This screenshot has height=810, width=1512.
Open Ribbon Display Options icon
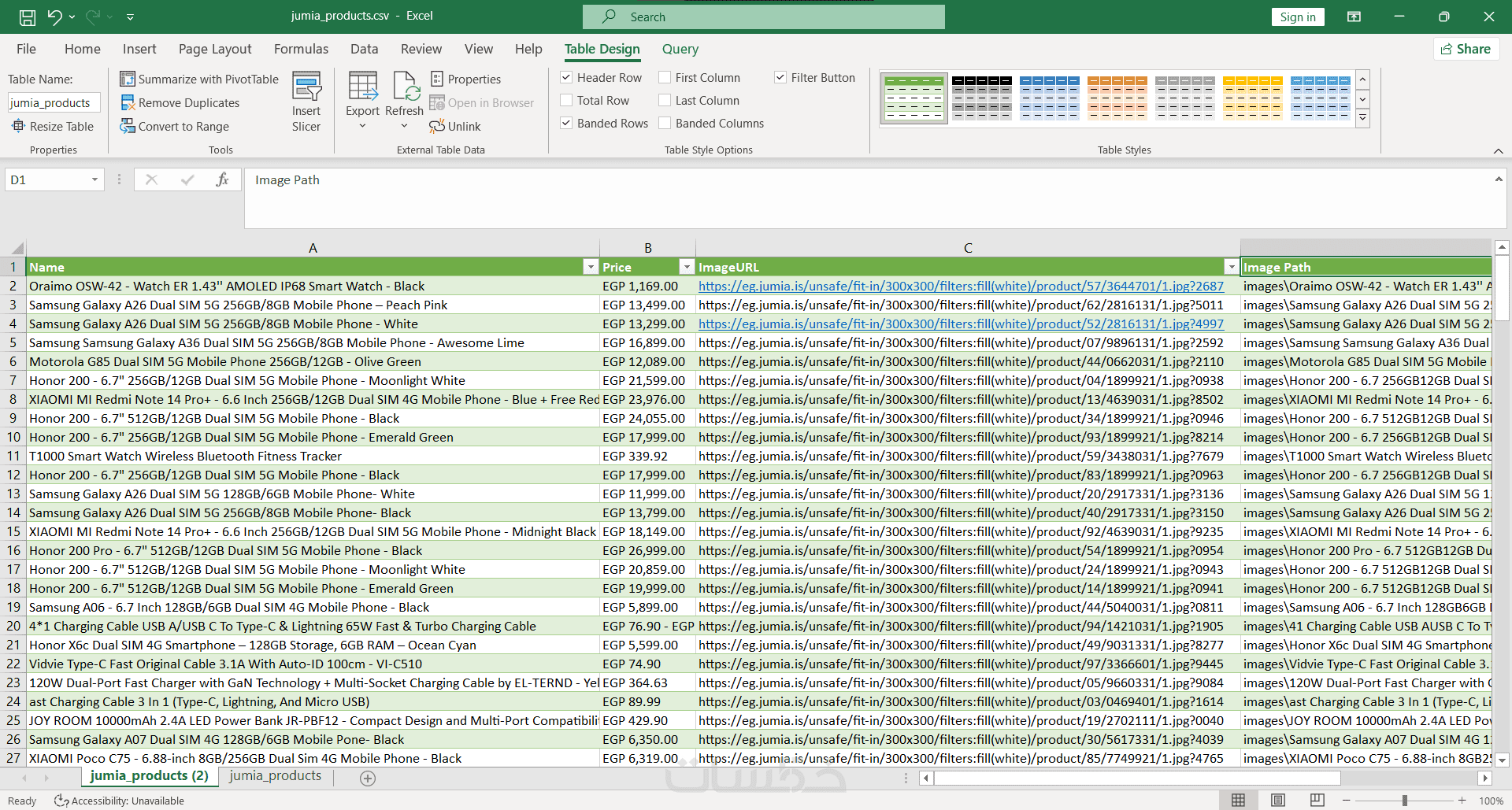coord(1354,17)
